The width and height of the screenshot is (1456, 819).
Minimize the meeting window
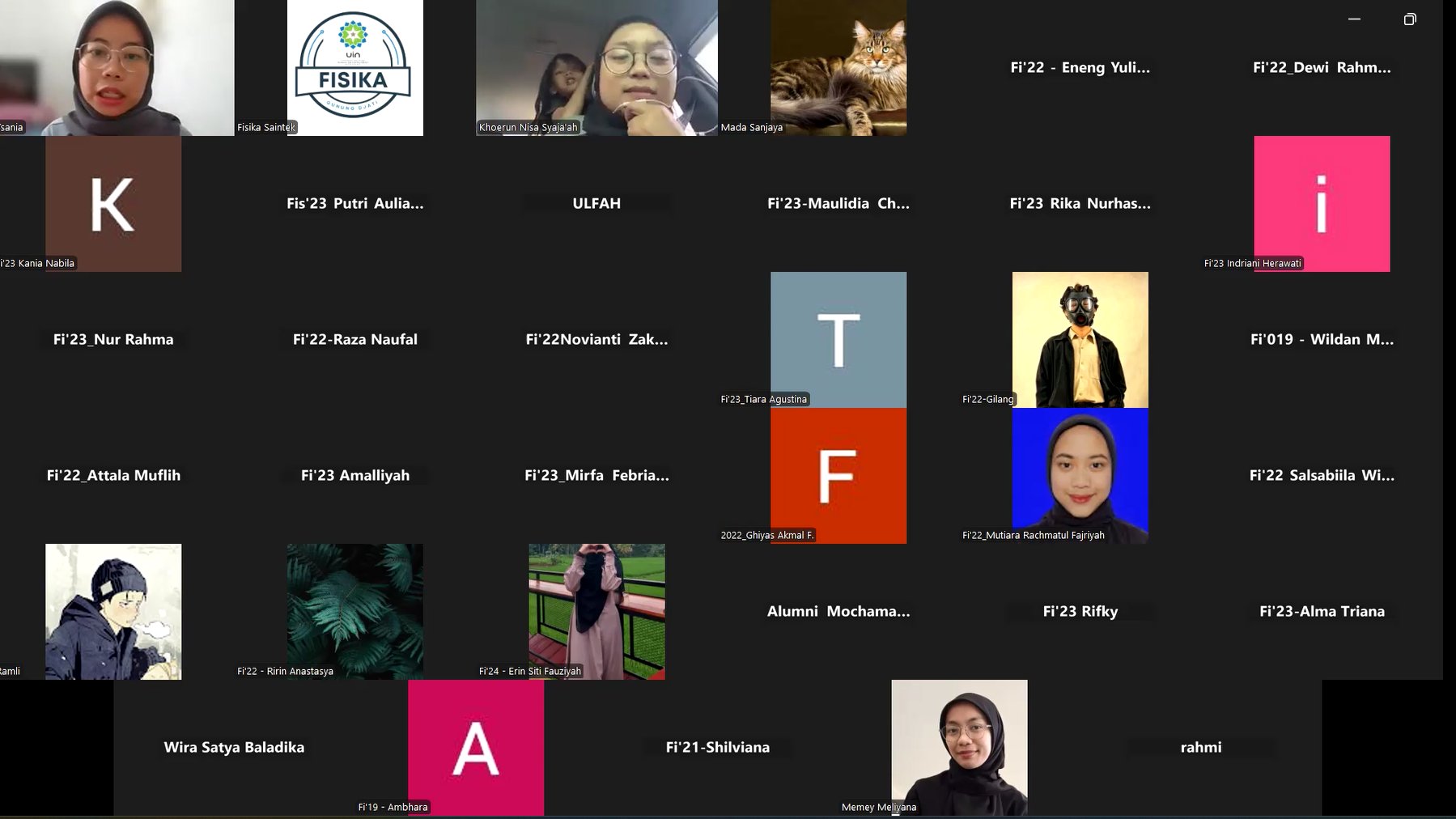1354,19
